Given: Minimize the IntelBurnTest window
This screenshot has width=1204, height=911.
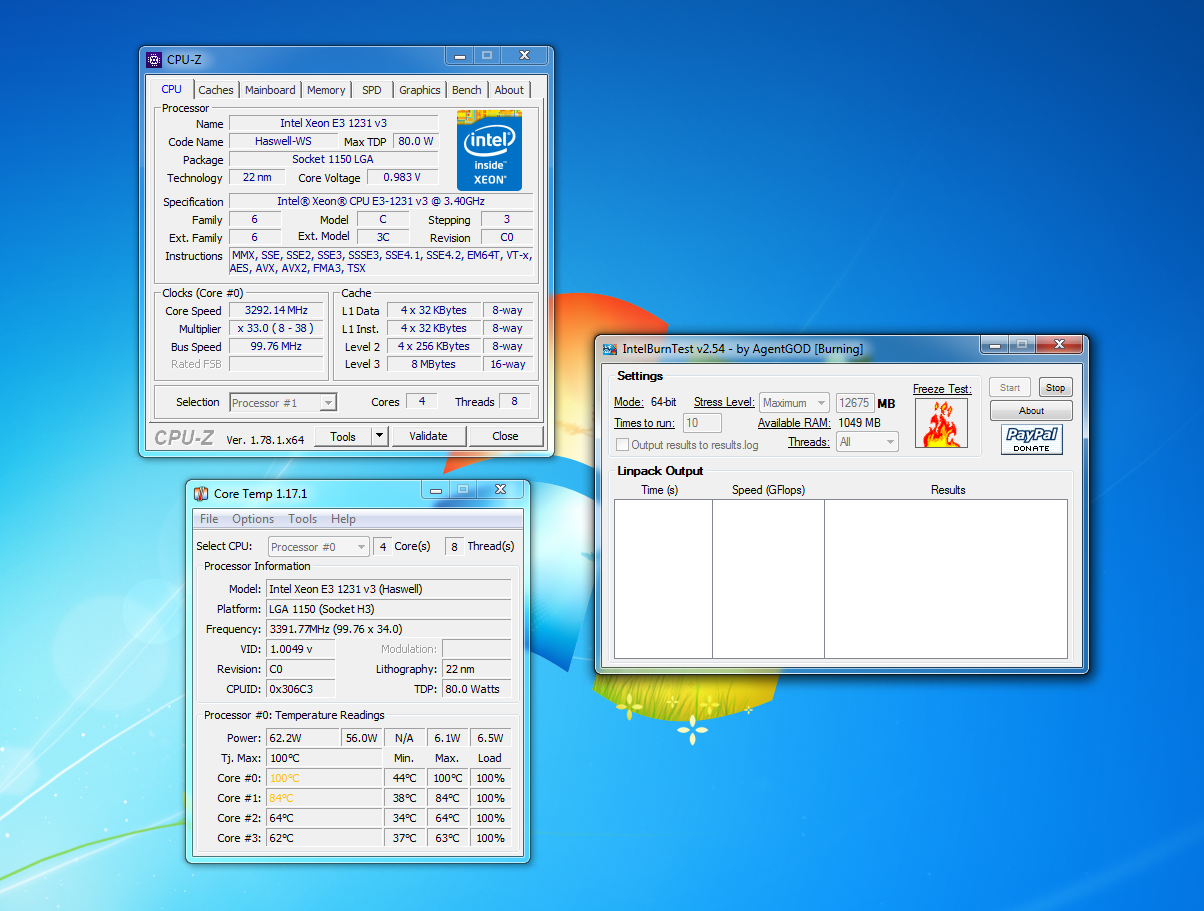Looking at the screenshot, I should (994, 346).
